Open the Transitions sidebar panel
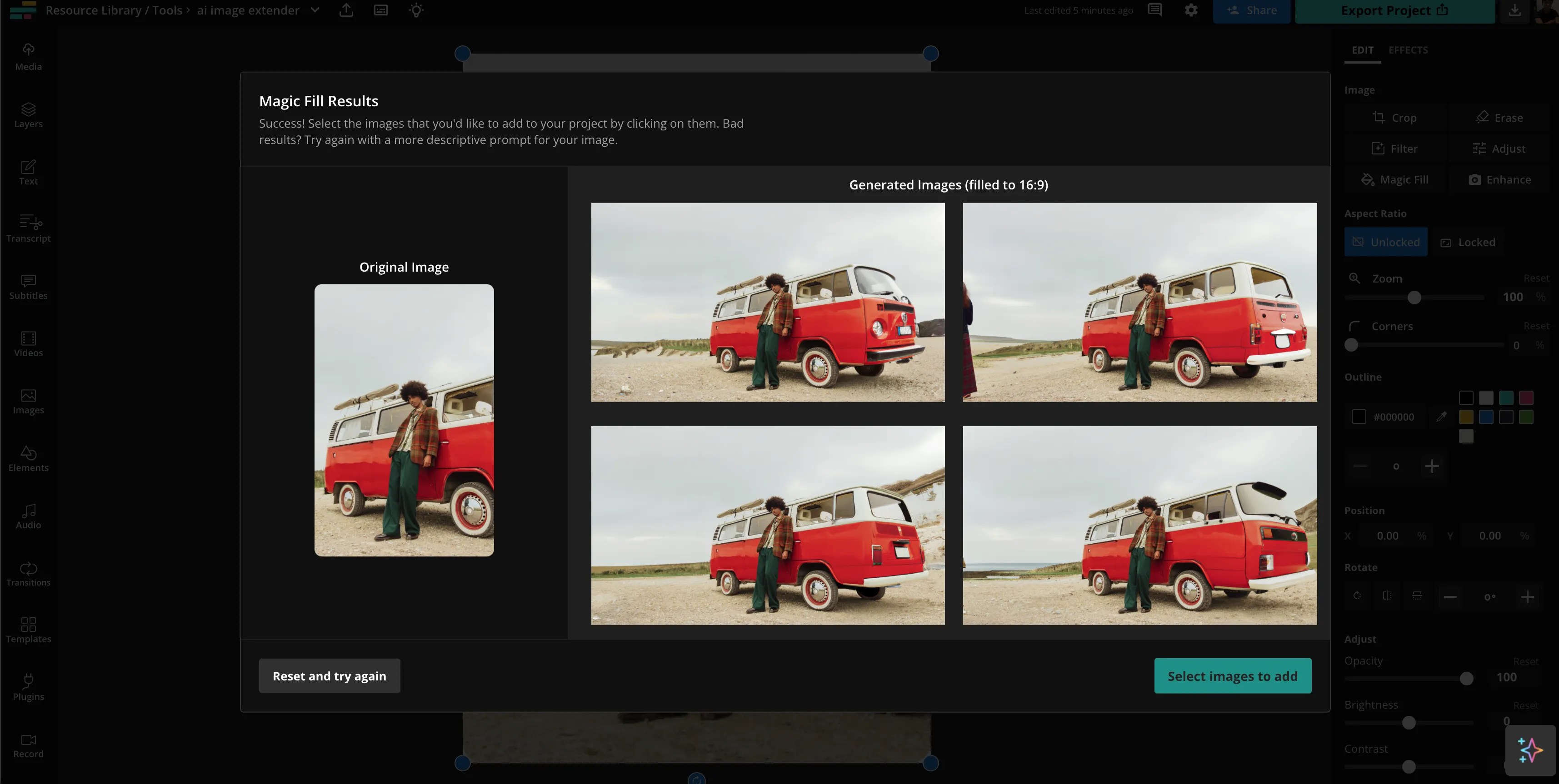The image size is (1559, 784). pos(28,574)
